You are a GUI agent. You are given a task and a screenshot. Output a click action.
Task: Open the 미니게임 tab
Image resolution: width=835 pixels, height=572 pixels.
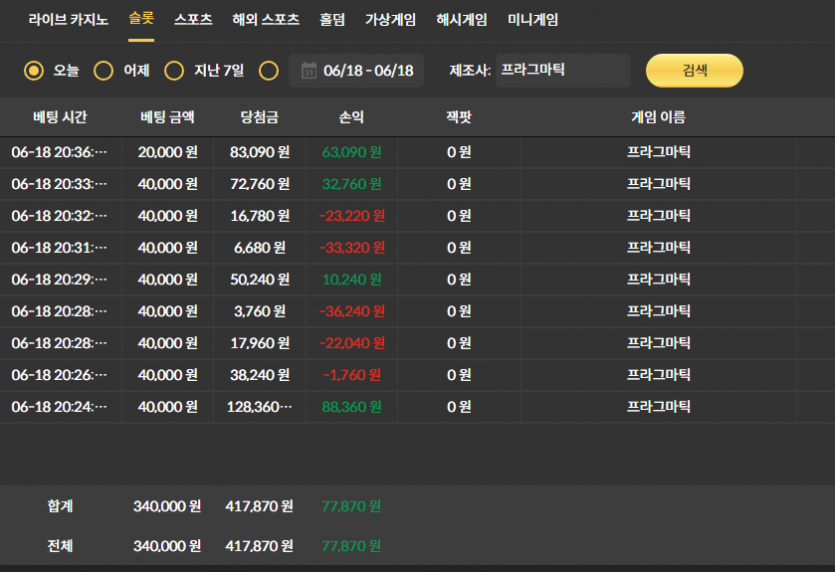[533, 20]
